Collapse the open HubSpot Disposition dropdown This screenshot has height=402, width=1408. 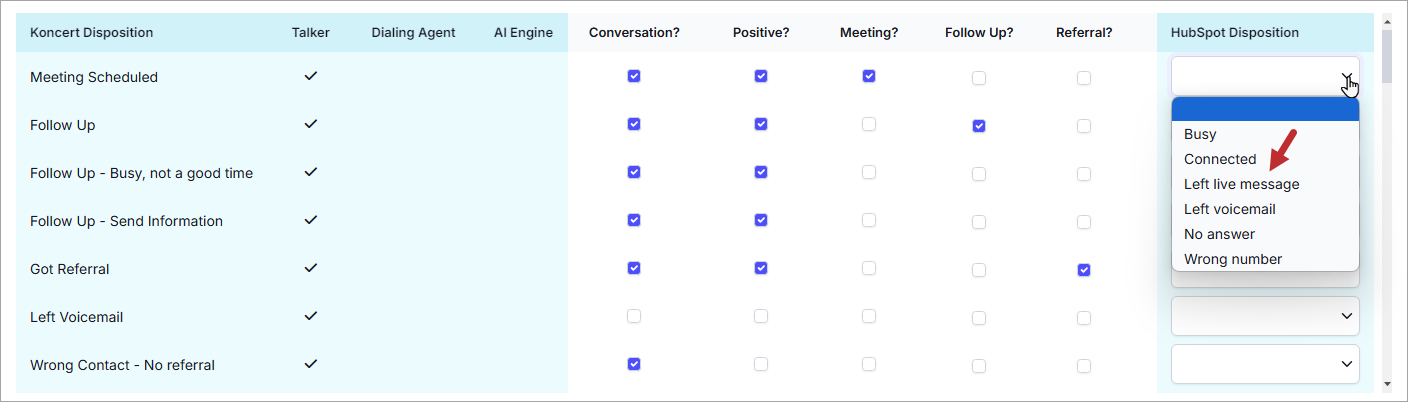click(1265, 76)
